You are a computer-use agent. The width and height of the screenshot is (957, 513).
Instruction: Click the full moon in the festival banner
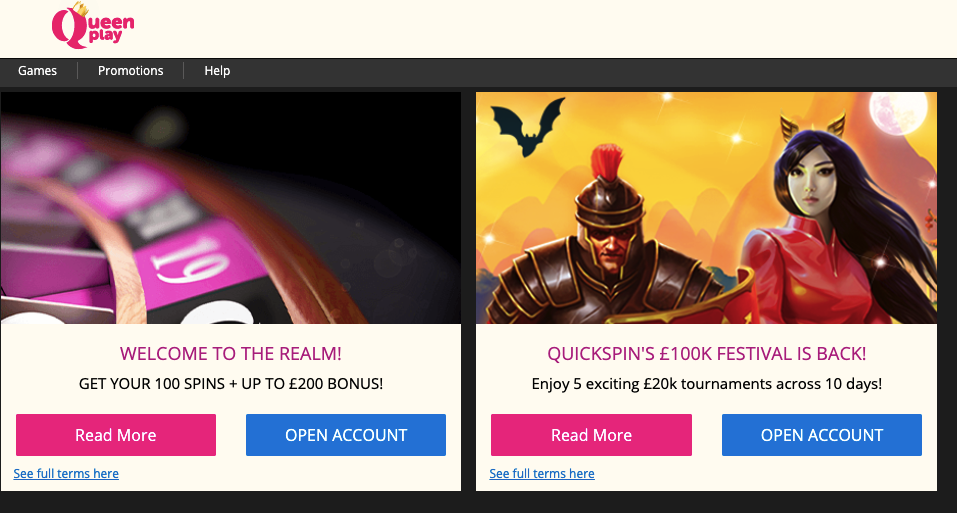point(897,111)
